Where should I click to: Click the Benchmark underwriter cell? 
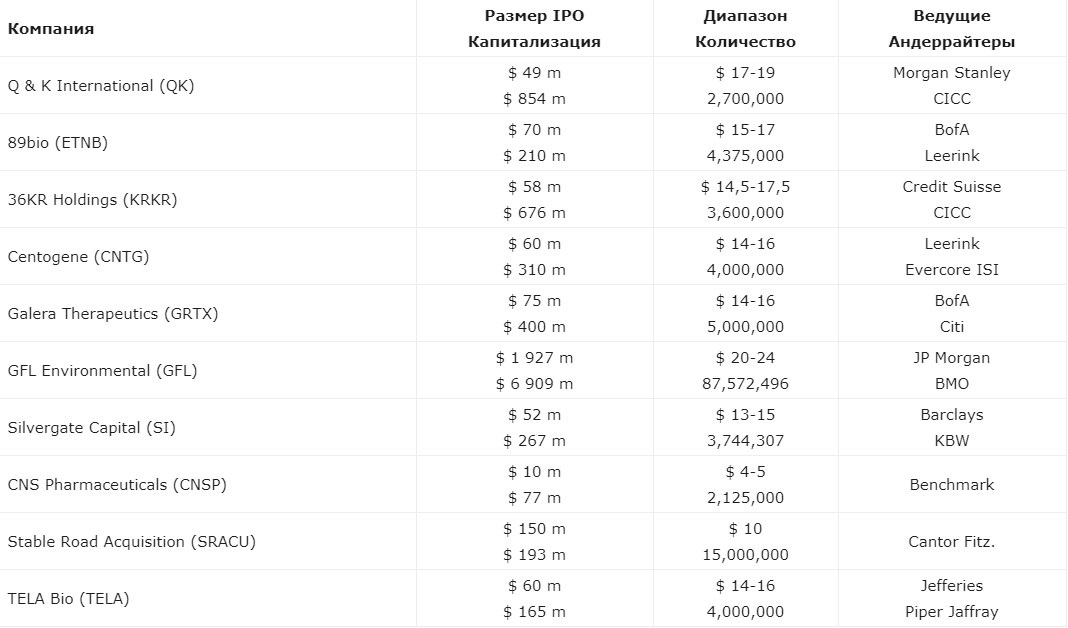click(952, 485)
